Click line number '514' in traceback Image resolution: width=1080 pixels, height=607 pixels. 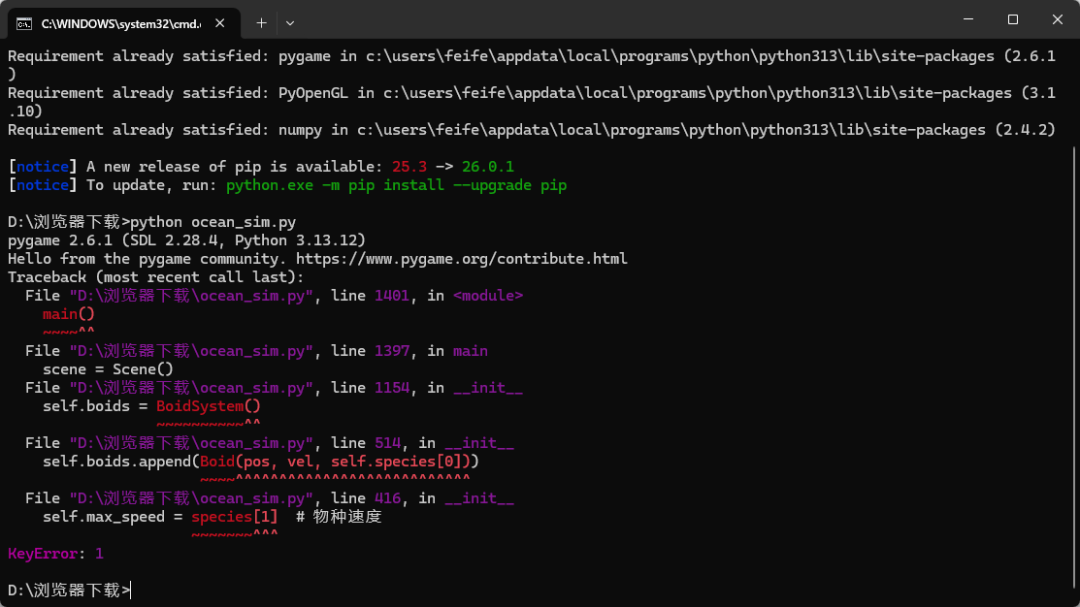click(387, 443)
